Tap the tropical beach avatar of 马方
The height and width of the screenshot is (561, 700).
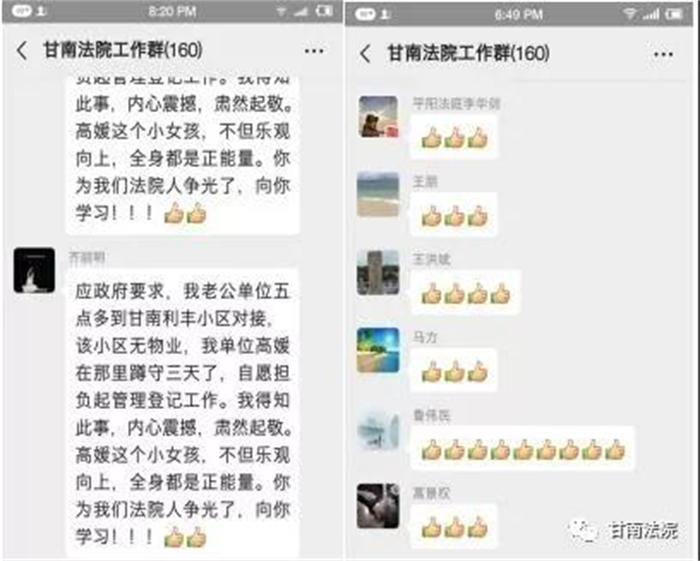click(x=378, y=350)
